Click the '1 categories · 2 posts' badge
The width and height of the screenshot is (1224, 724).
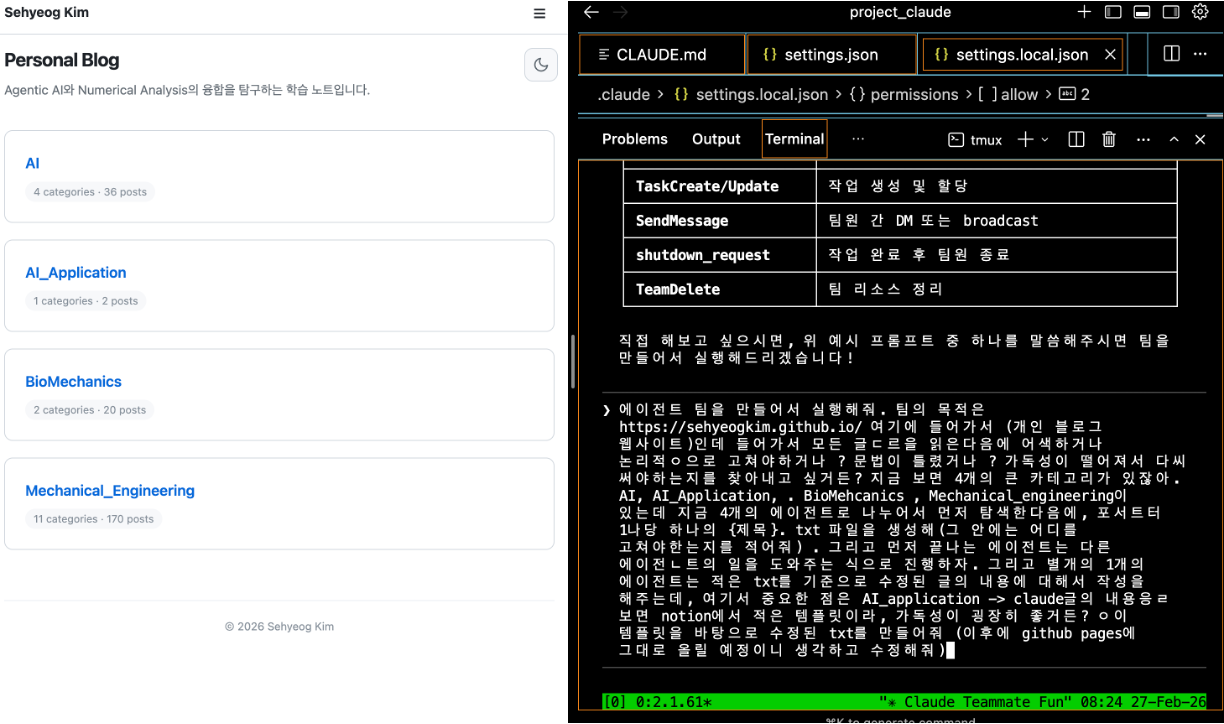tap(86, 301)
